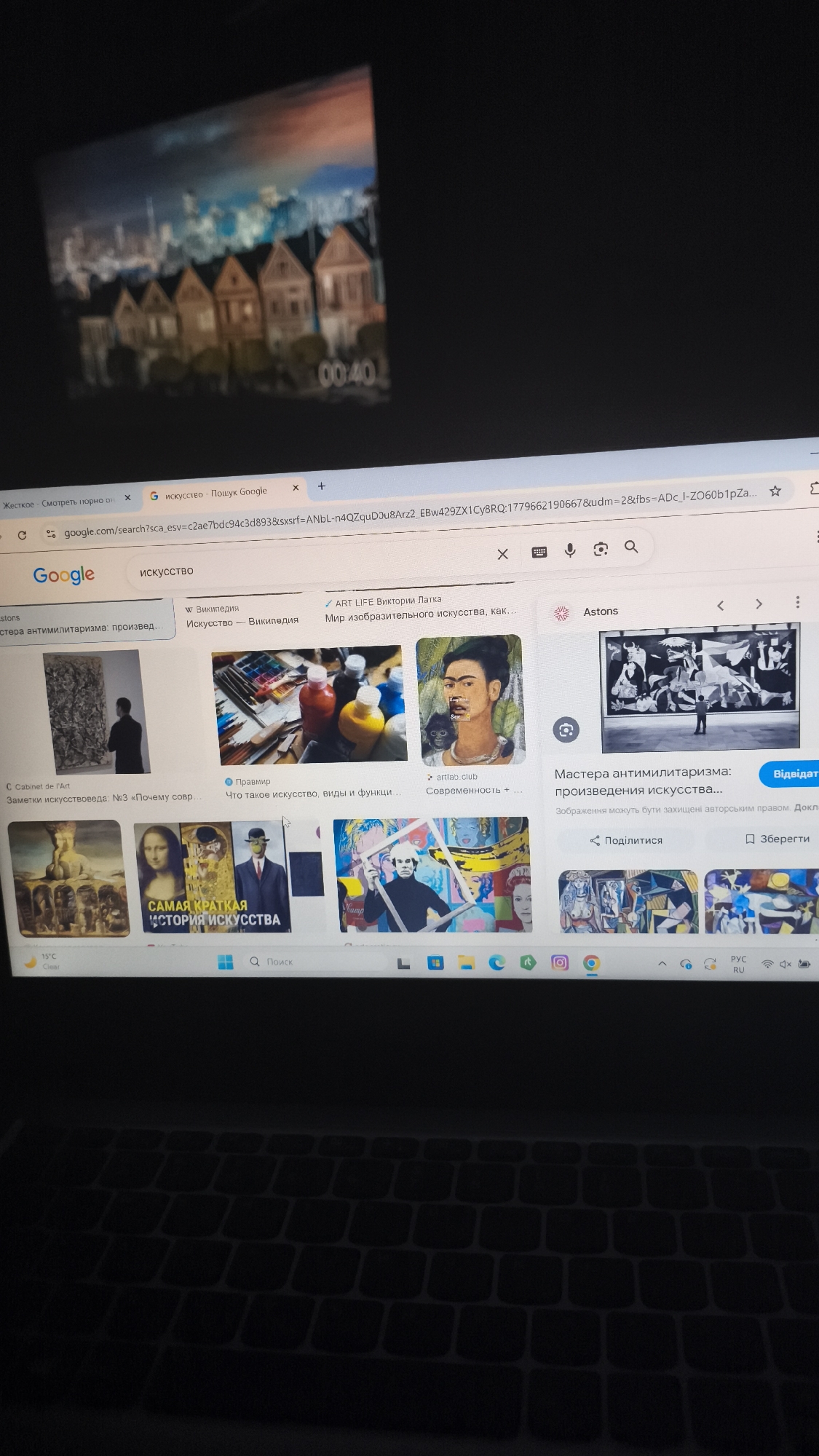Open Task View in taskbar

pos(404,963)
